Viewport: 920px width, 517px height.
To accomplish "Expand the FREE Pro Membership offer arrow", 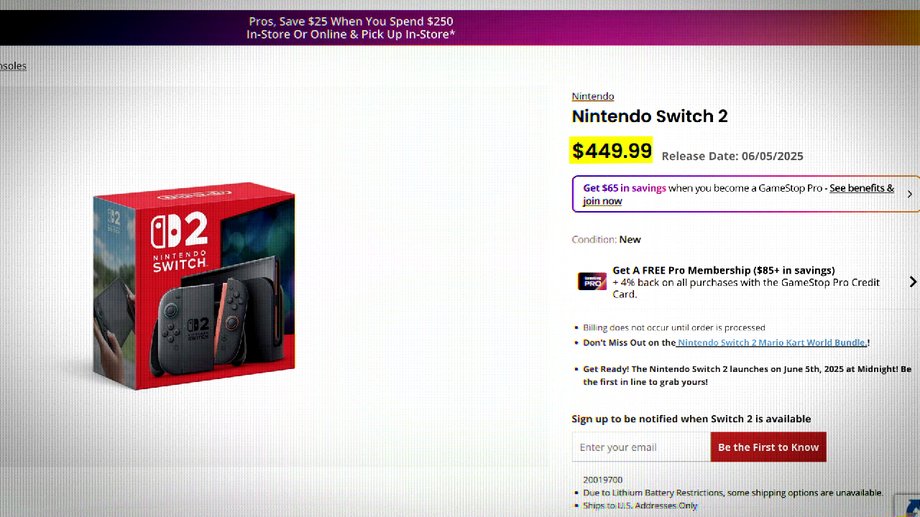I will coord(912,282).
